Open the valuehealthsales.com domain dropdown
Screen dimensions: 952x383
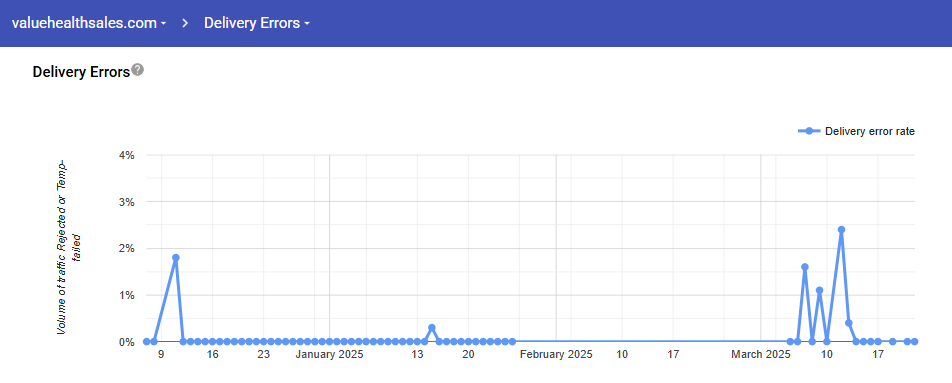(x=89, y=23)
